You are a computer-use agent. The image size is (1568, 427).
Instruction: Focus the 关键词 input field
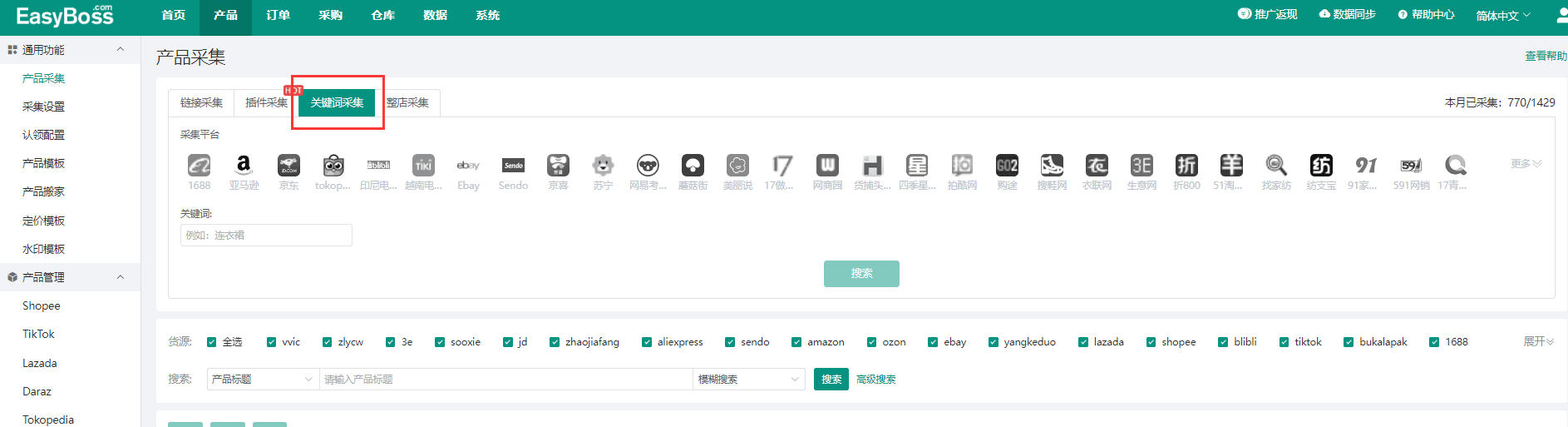[266, 236]
